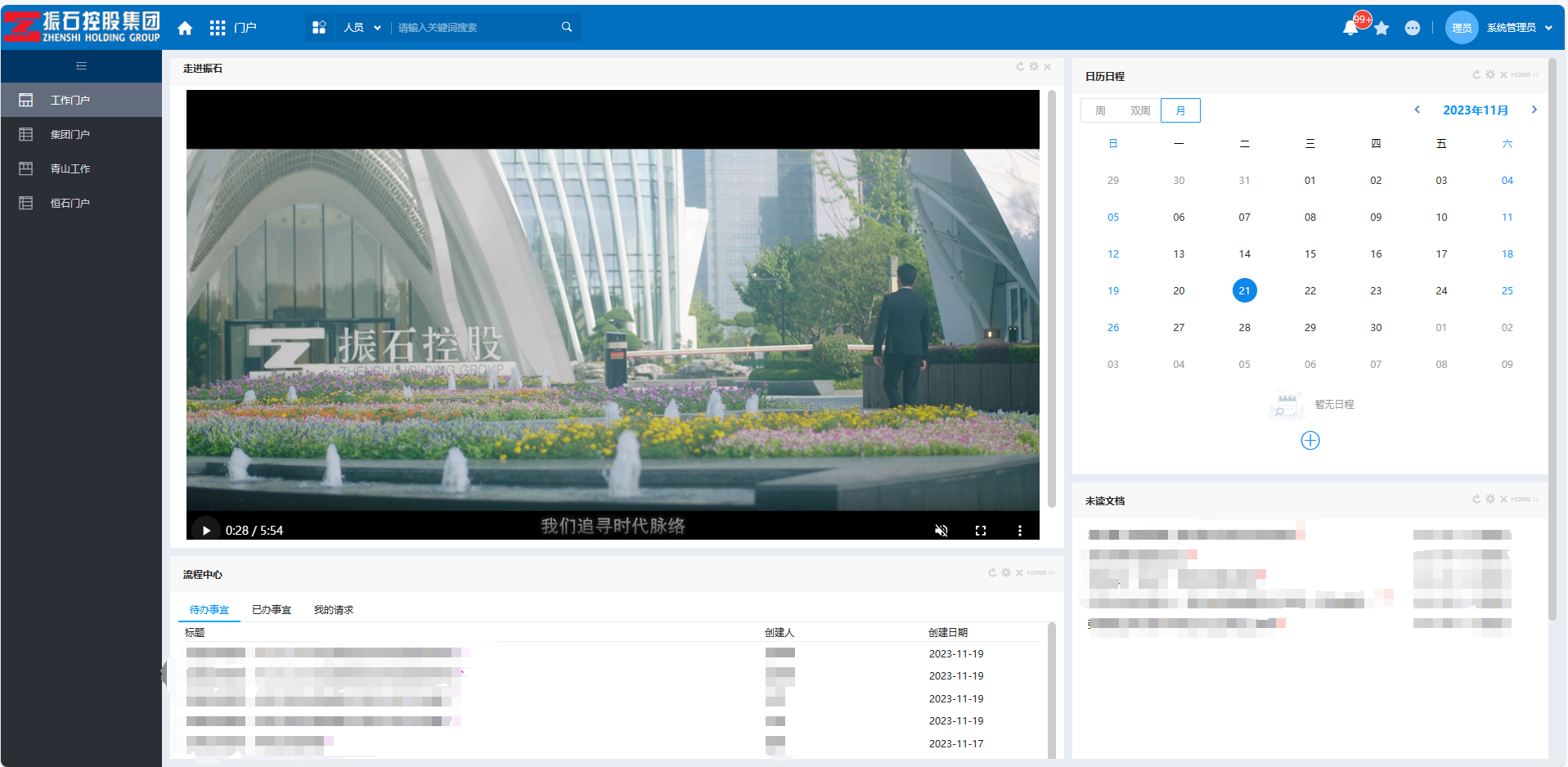1568x767 pixels.
Task: Open settings gear of 流程中心 panel
Action: (x=1006, y=573)
